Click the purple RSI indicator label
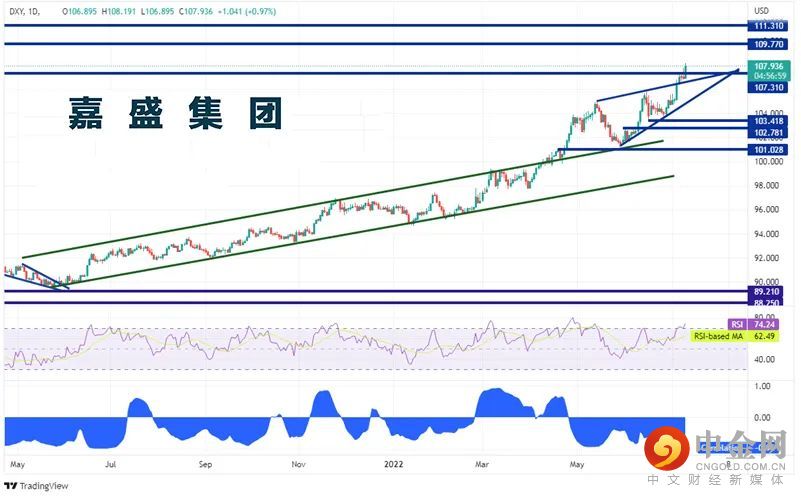The height and width of the screenshot is (498, 801). pos(737,324)
